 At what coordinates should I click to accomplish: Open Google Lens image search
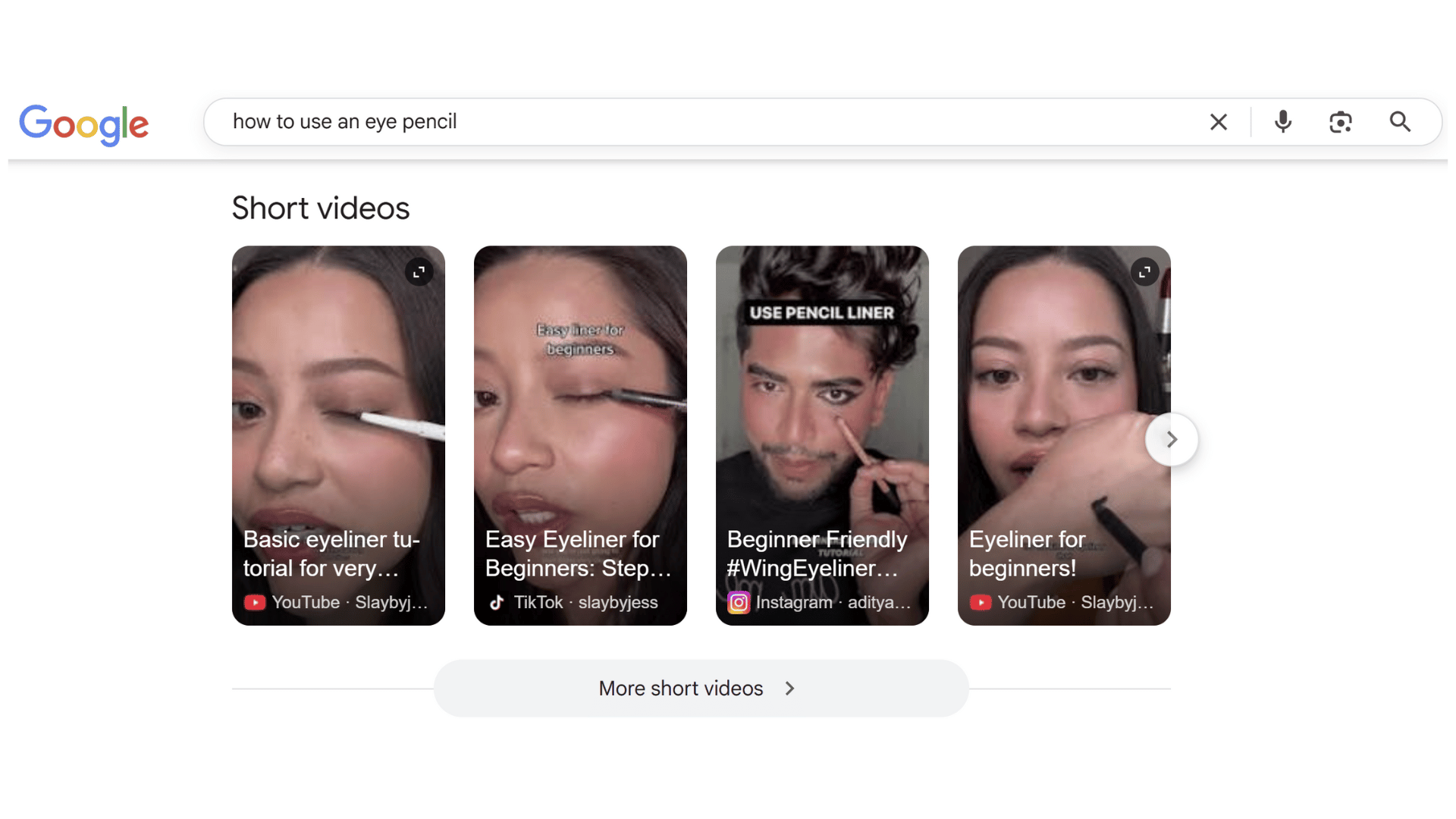(1341, 121)
